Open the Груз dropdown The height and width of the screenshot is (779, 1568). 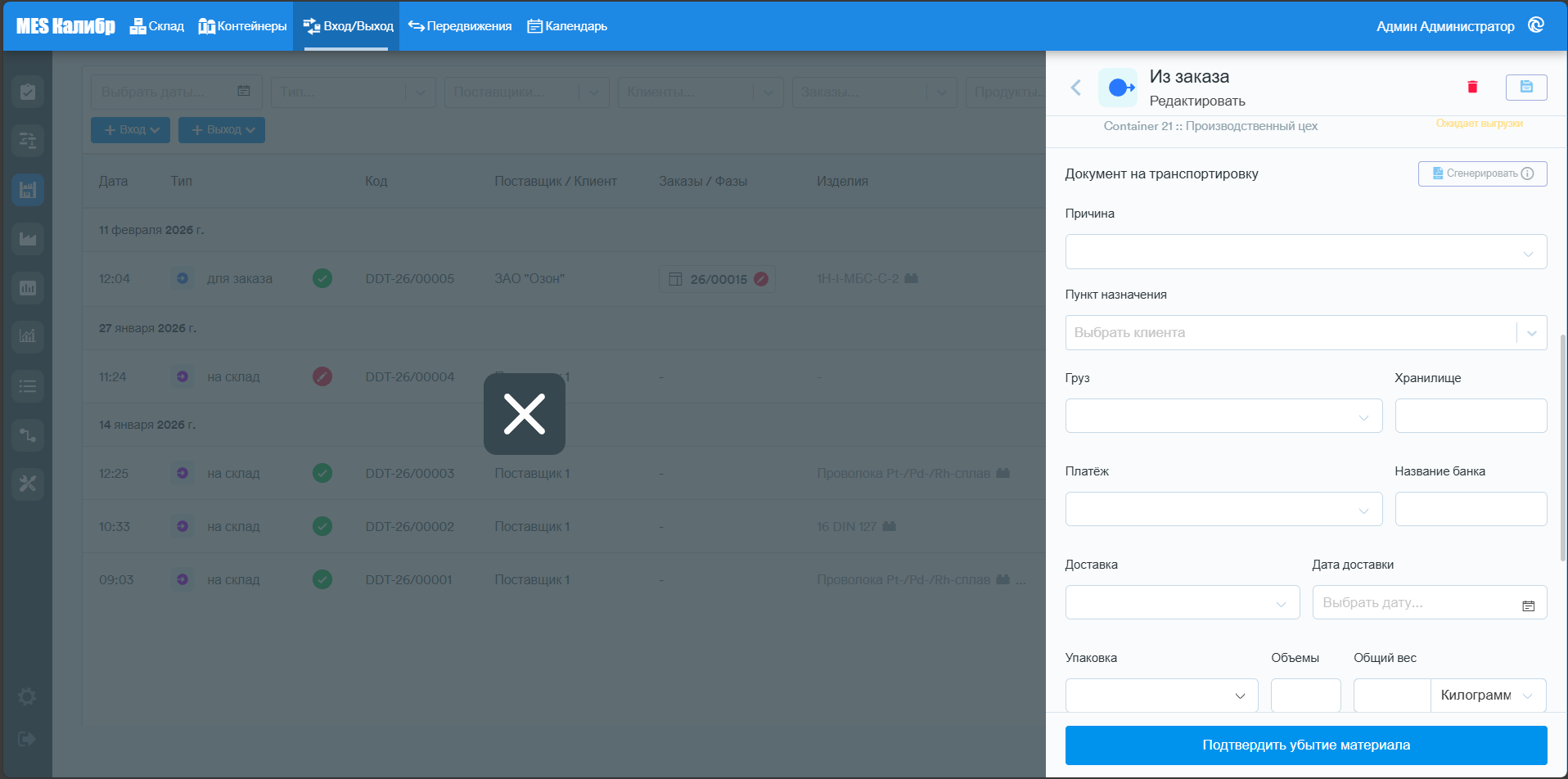tap(1224, 416)
